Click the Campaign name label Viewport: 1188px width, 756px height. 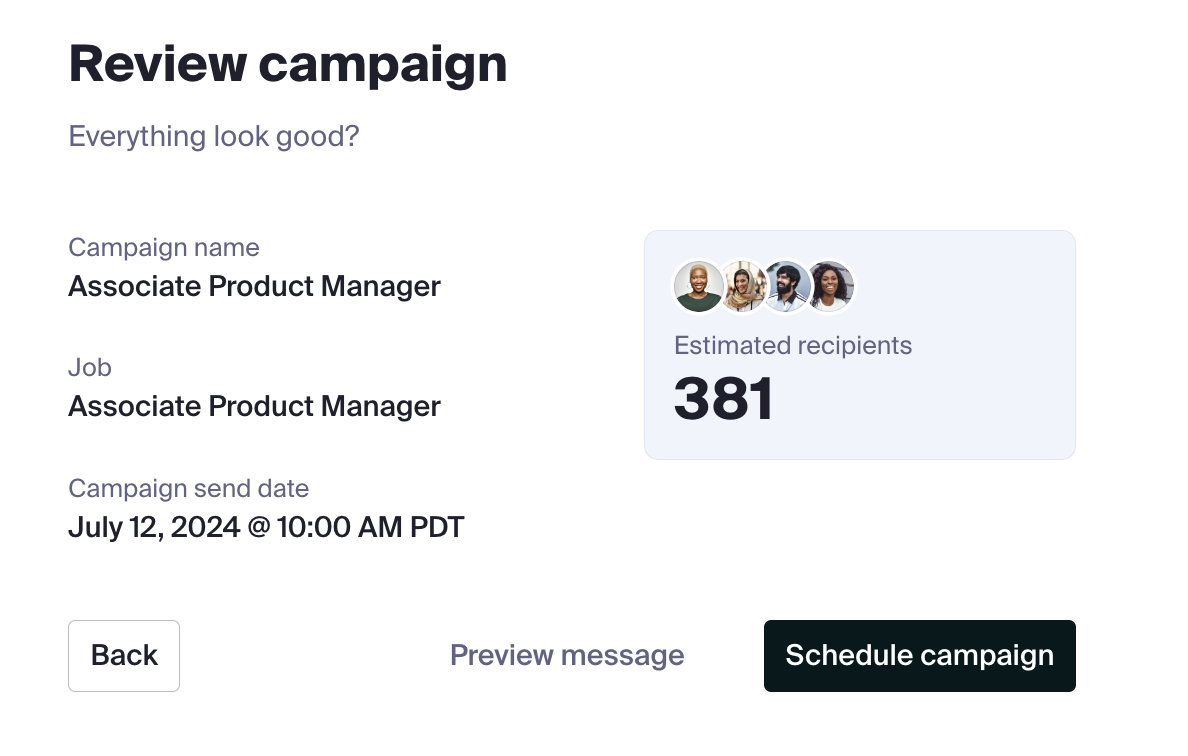[x=164, y=248]
